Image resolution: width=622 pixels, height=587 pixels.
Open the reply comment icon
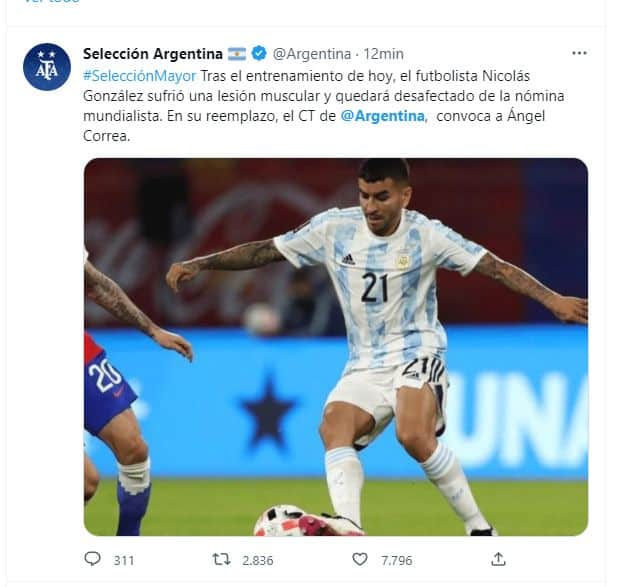[x=92, y=559]
